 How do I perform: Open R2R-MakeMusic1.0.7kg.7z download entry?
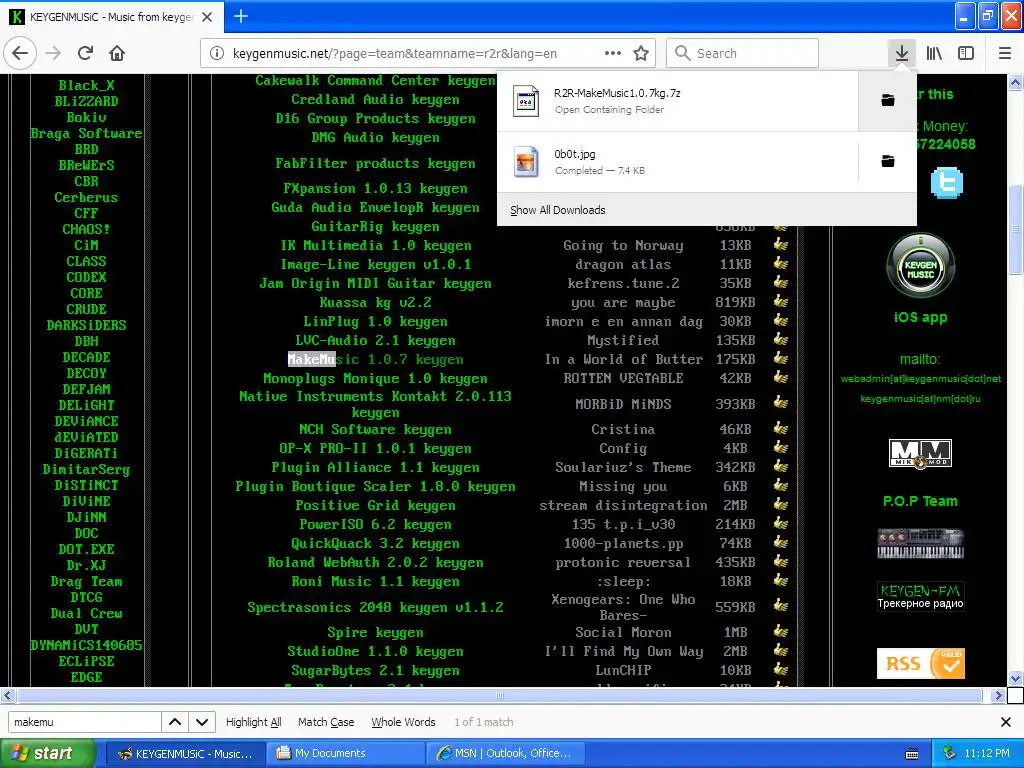(678, 101)
